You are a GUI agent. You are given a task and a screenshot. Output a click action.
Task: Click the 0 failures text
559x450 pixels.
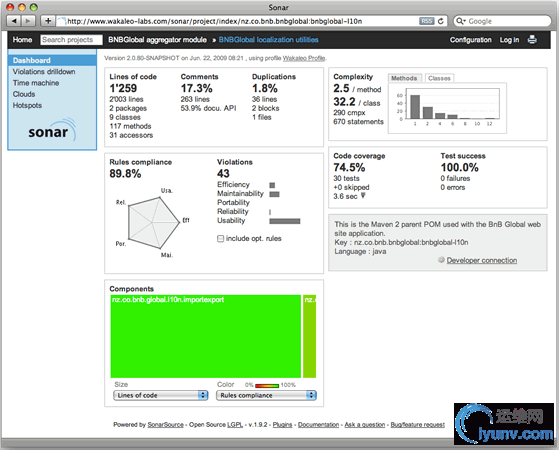coord(455,178)
